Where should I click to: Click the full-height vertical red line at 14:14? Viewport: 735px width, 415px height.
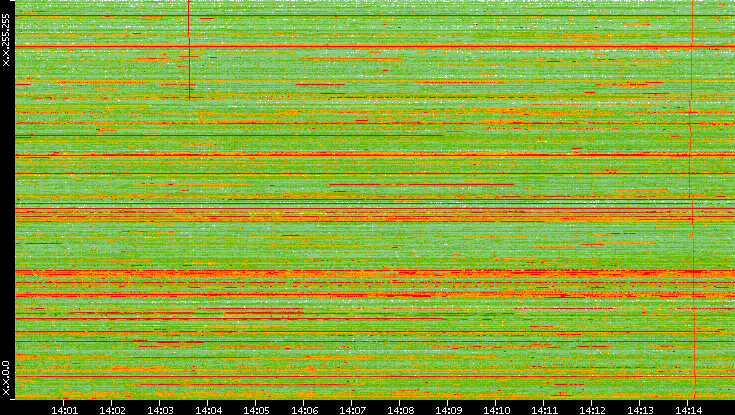pyautogui.click(x=692, y=199)
